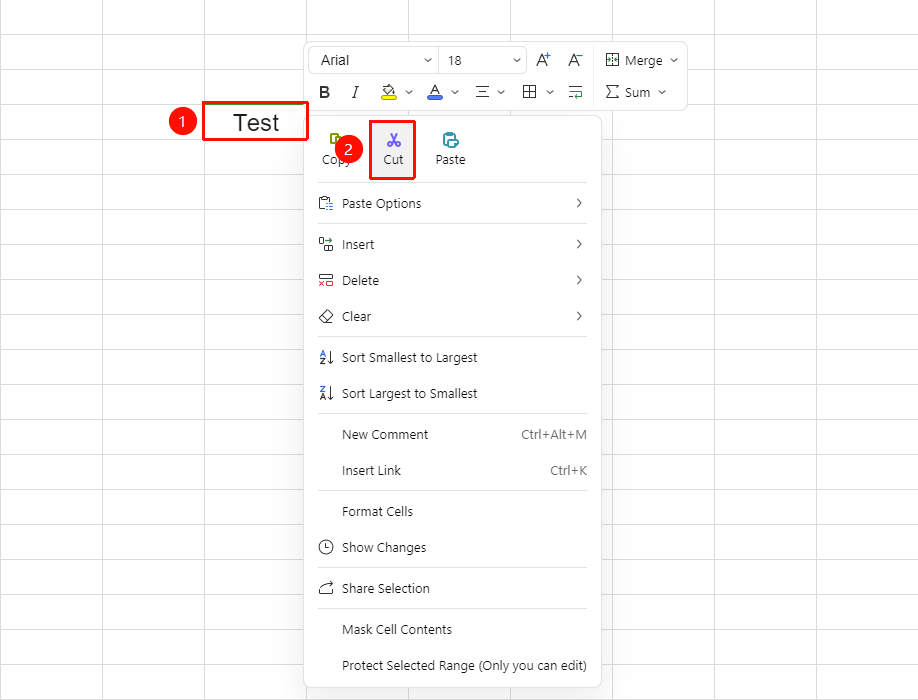Expand the Paste Options submenu
918x700 pixels.
(452, 203)
